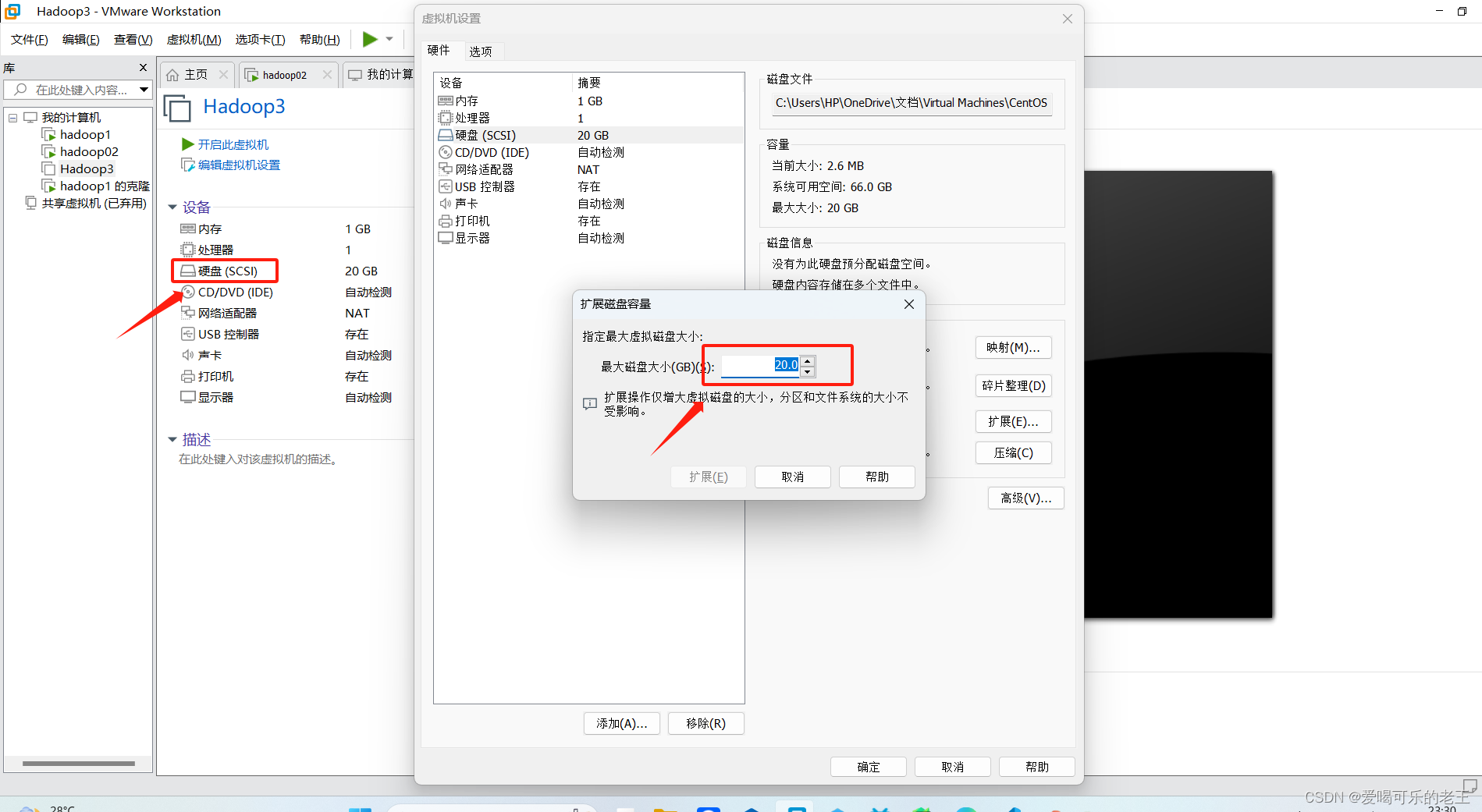
Task: Click Advanced button in settings
Action: 1025,498
